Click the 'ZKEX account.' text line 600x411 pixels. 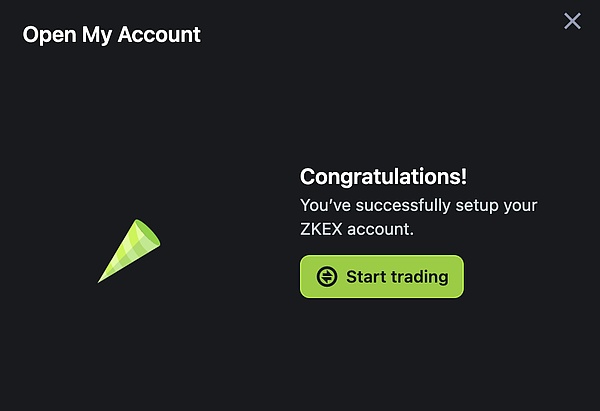pos(357,229)
